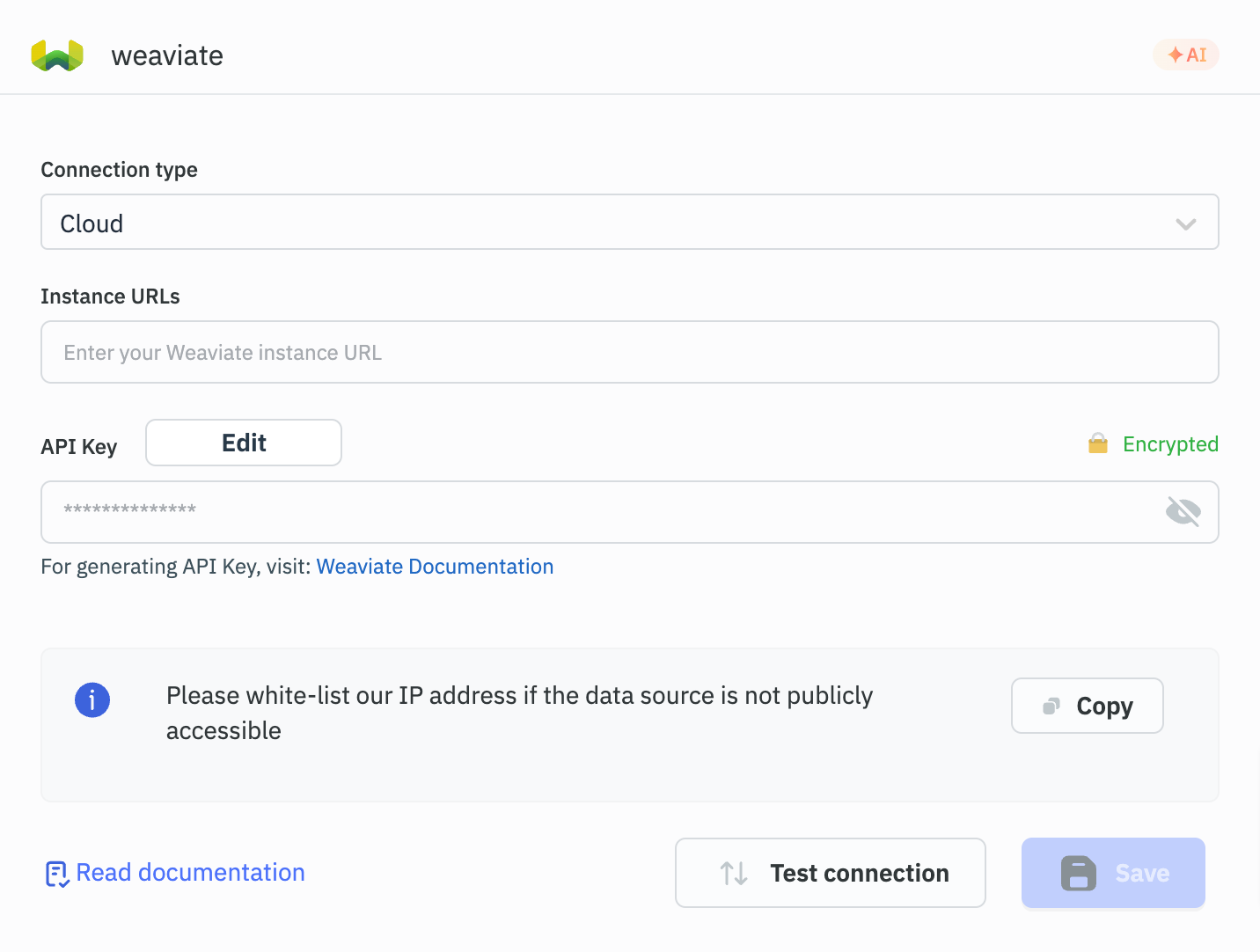Click the Instance URLs input field
Screen dimensions: 1260x952
click(x=629, y=352)
